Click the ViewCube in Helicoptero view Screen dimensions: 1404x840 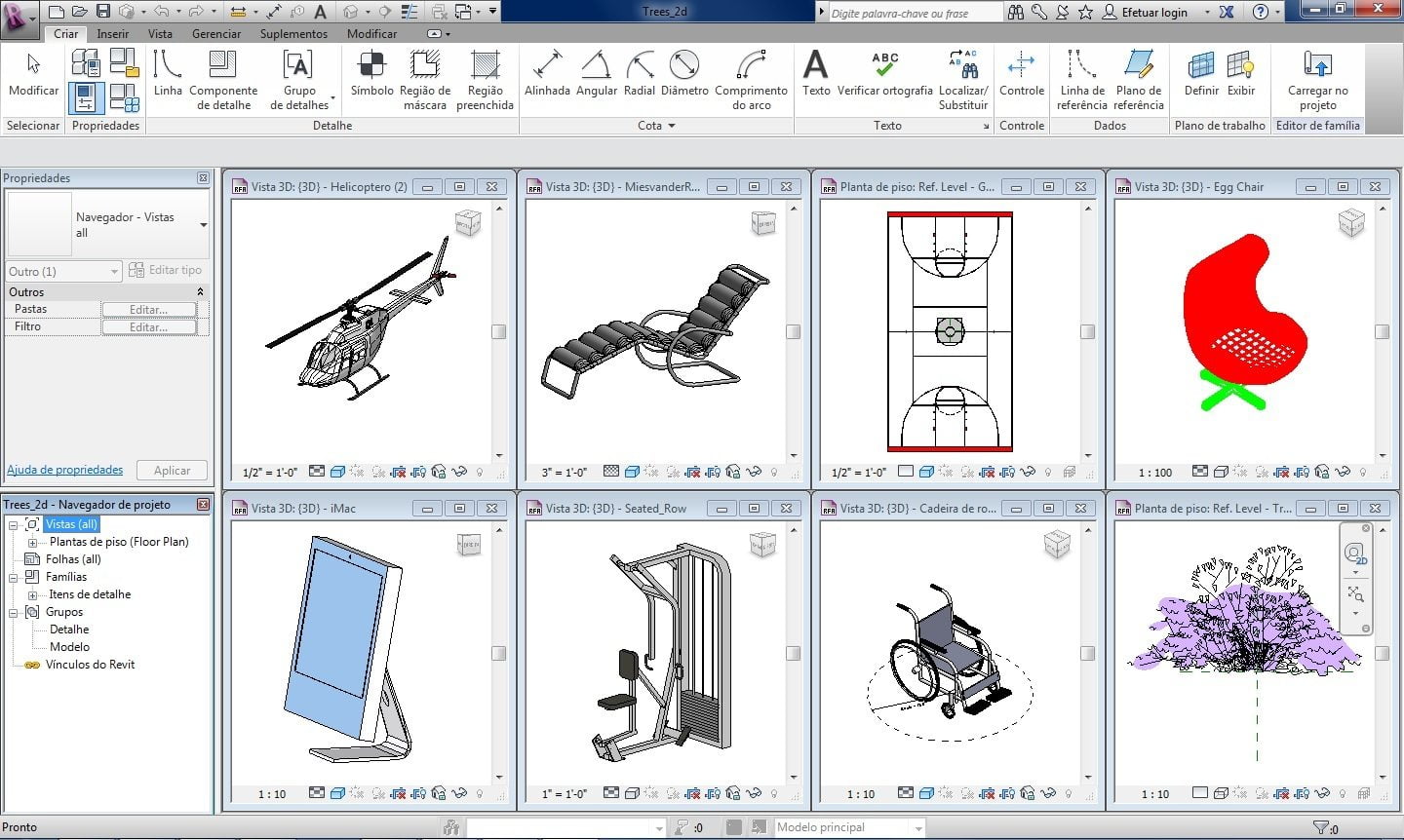tap(468, 222)
